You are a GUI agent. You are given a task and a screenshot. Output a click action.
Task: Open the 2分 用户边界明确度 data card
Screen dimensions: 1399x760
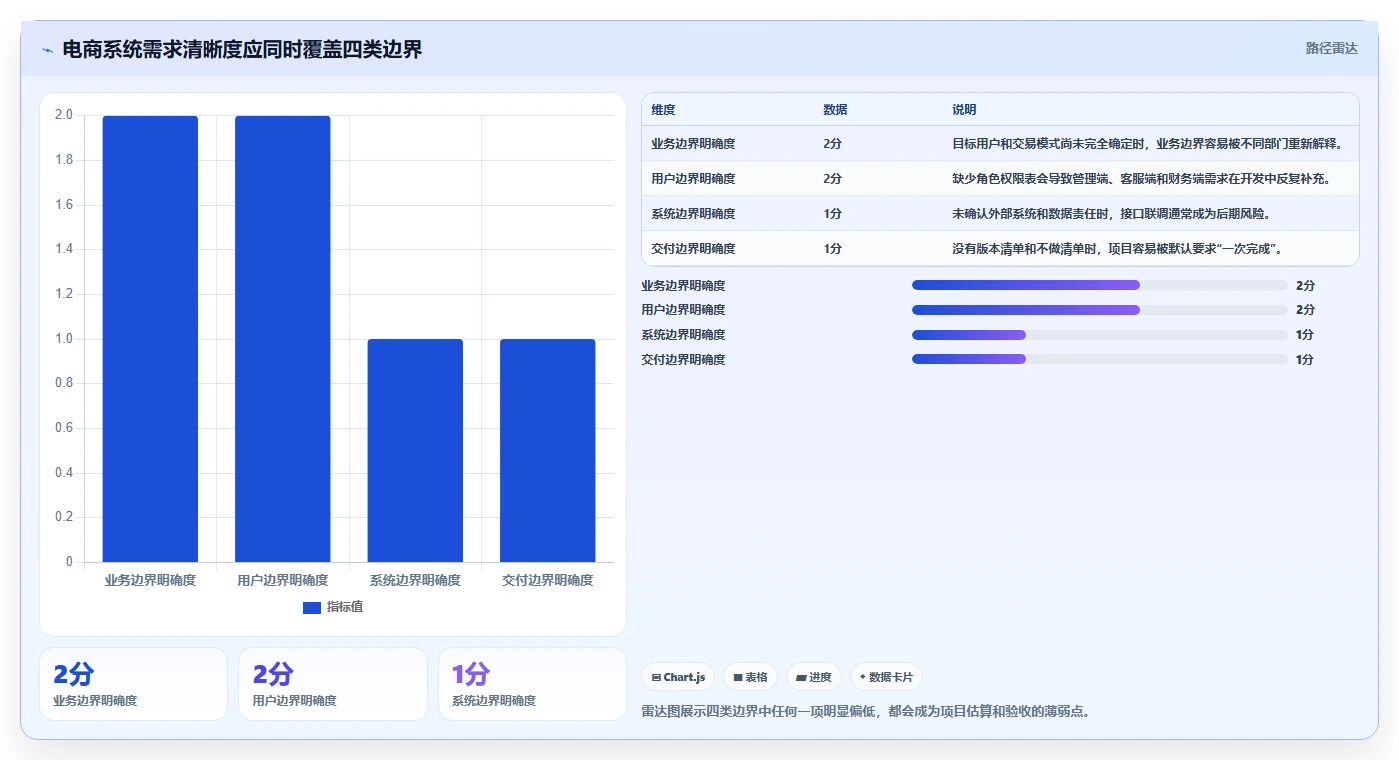(x=333, y=684)
